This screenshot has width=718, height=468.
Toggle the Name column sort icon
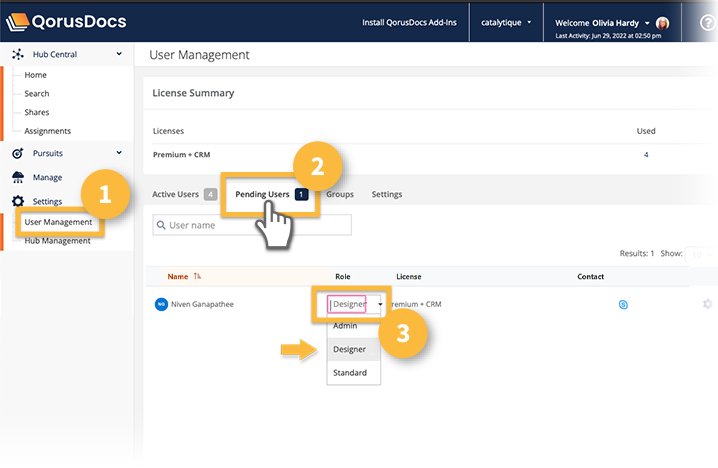[x=197, y=276]
